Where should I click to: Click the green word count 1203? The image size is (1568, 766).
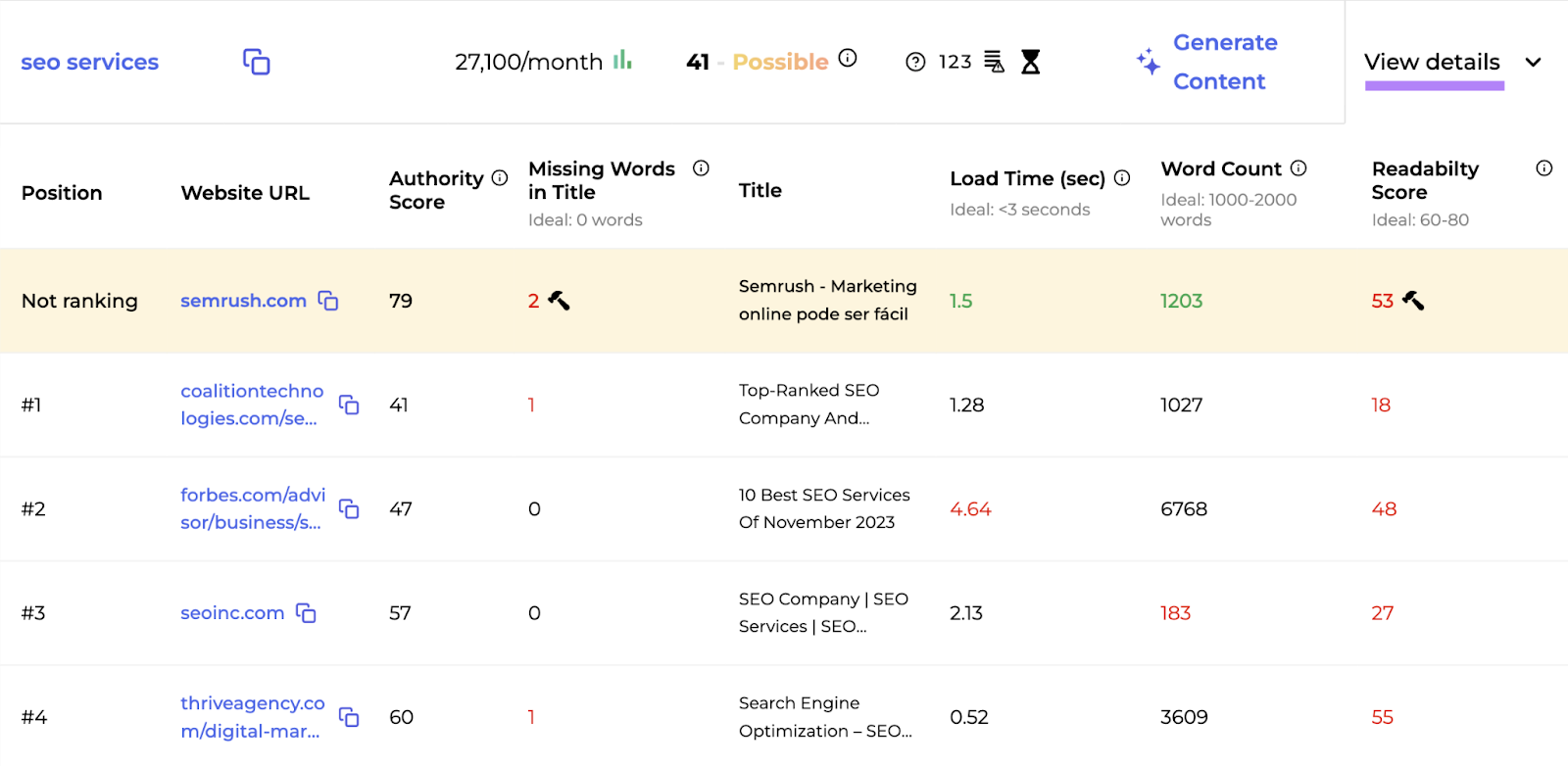pyautogui.click(x=1181, y=301)
